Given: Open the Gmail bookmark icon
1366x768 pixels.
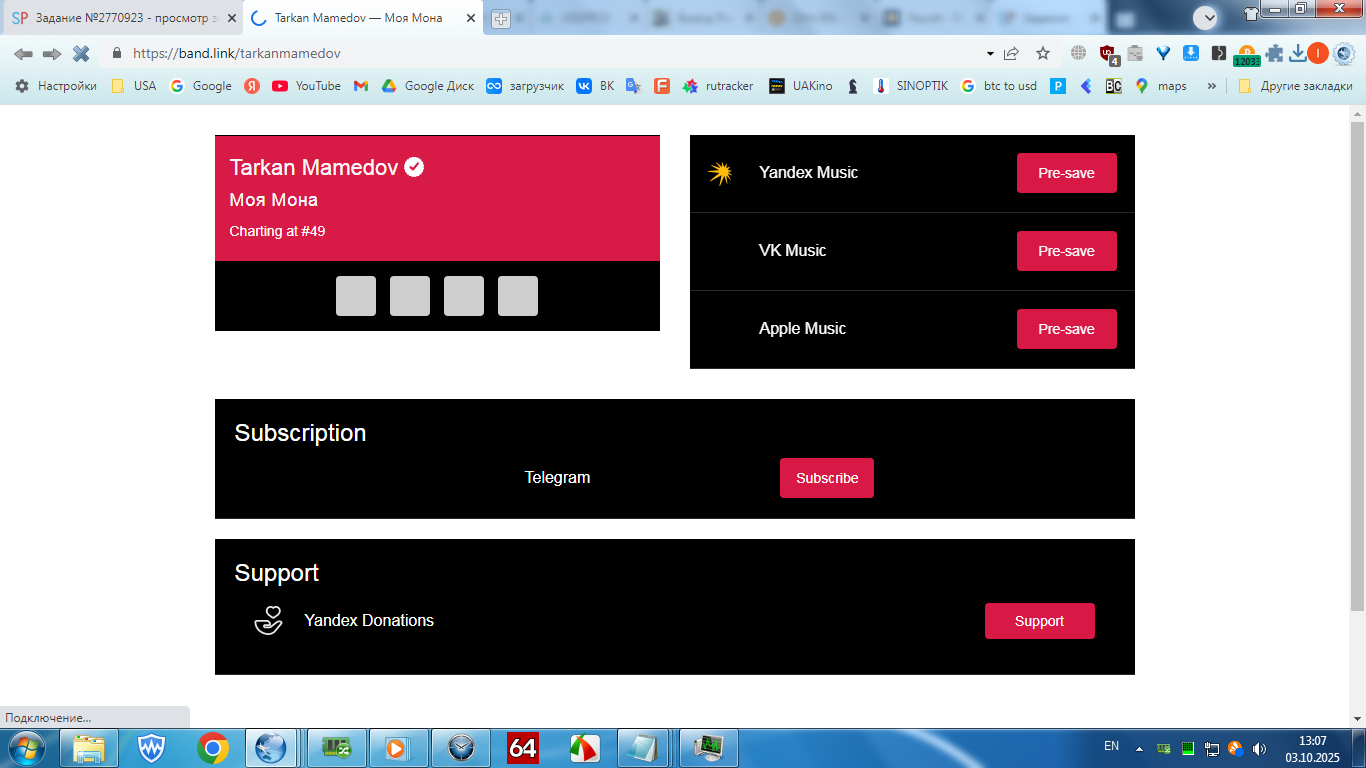Looking at the screenshot, I should 361,86.
